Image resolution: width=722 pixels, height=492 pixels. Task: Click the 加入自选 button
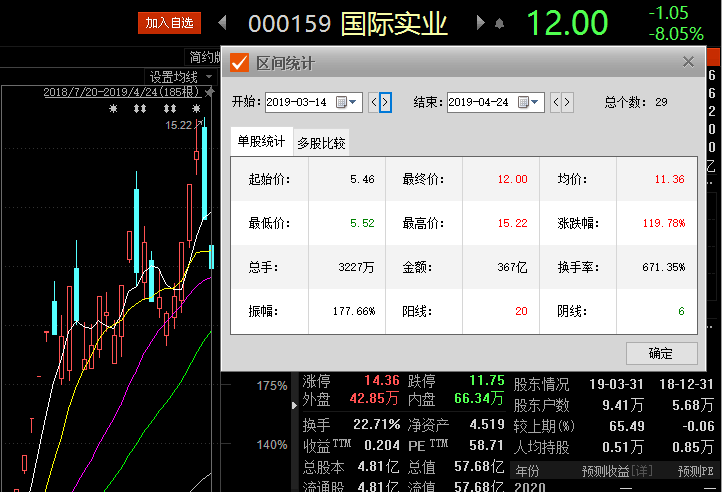(169, 23)
